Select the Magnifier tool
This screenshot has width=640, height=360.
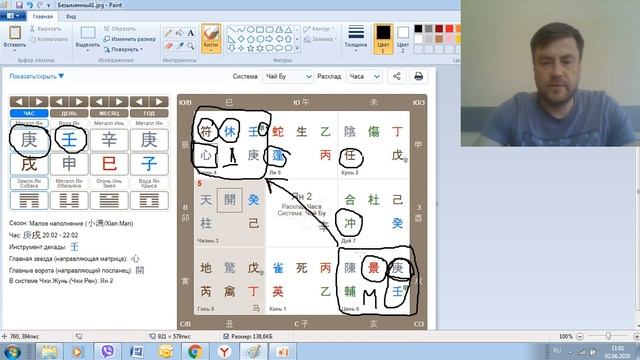click(x=191, y=46)
